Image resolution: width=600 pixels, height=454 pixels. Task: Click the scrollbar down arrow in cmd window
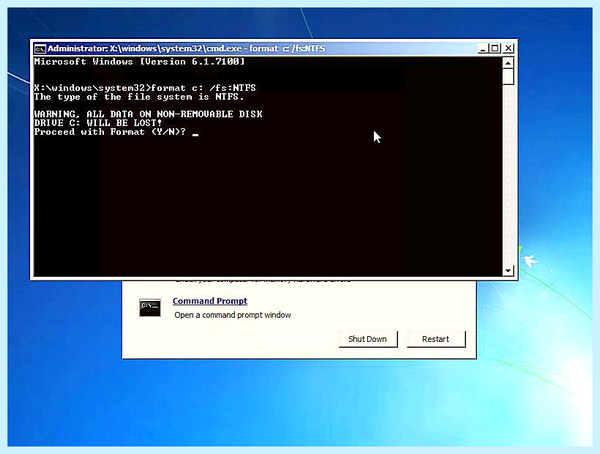click(508, 271)
